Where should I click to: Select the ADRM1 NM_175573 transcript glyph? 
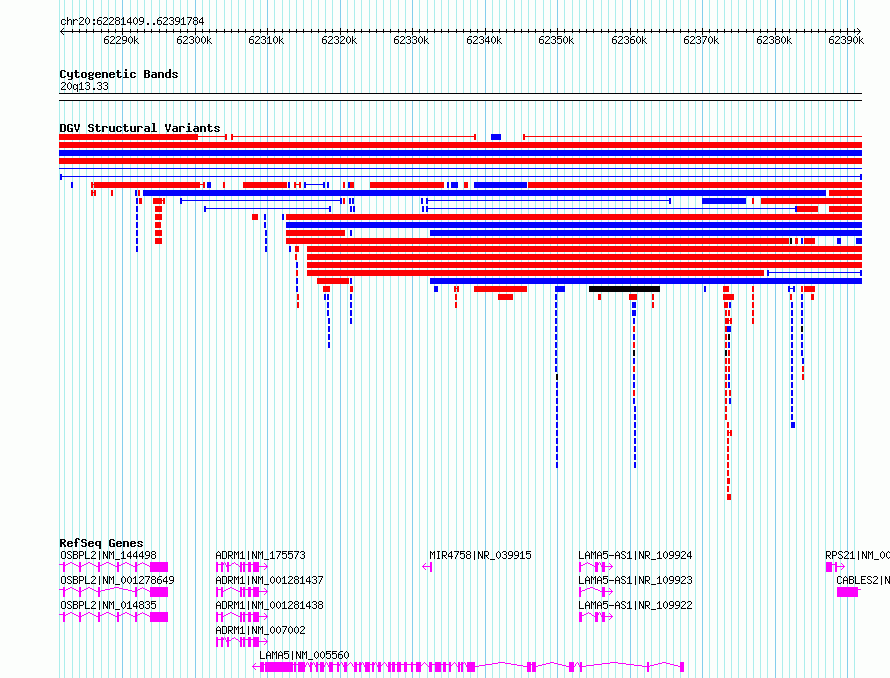click(x=242, y=567)
